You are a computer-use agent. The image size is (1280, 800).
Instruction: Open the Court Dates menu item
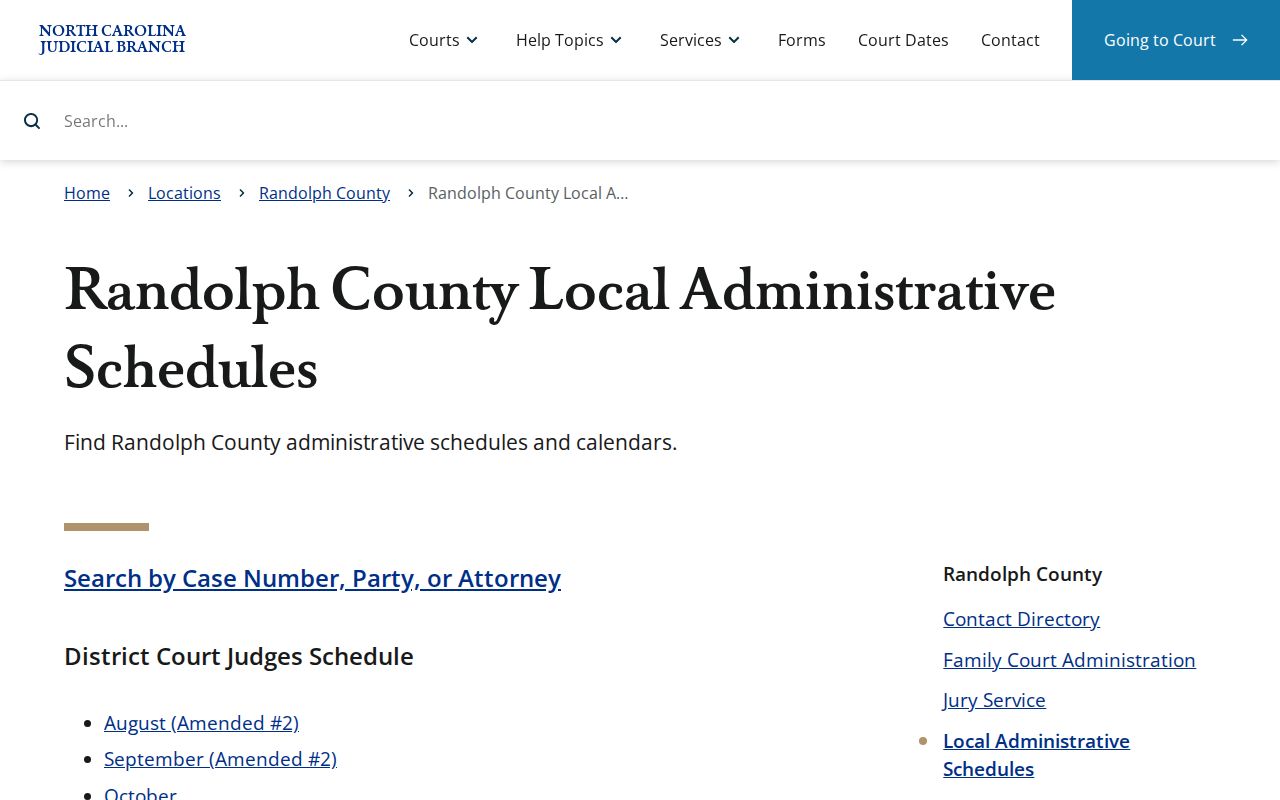click(903, 40)
